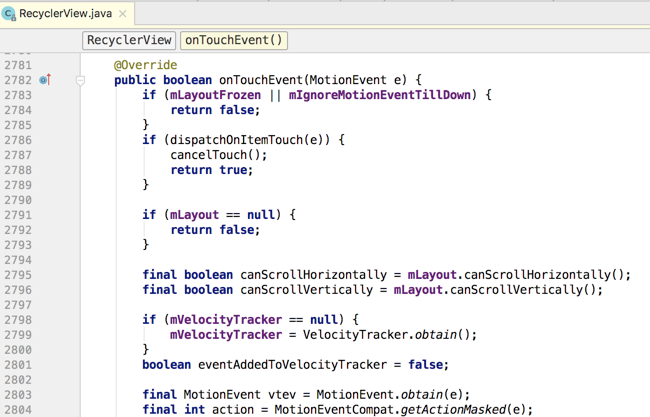Screen dimensions: 650x417
Task: Click the @Override annotation
Action: coord(146,65)
